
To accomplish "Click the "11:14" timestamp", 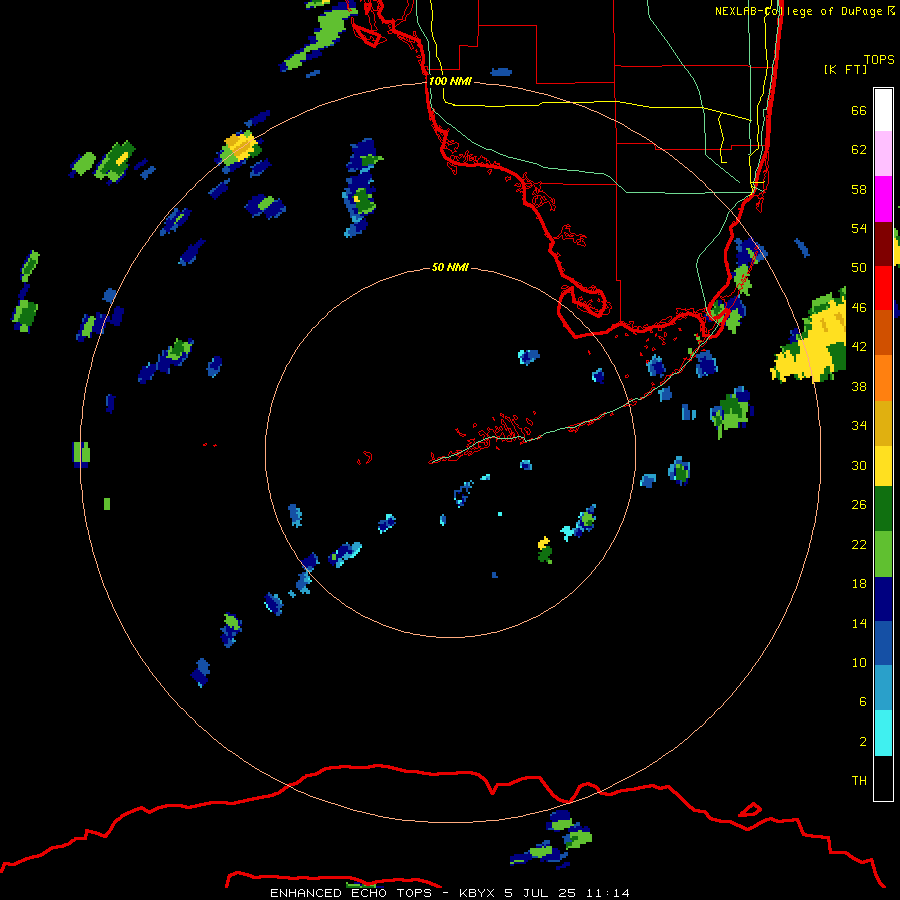I will pyautogui.click(x=608, y=893).
